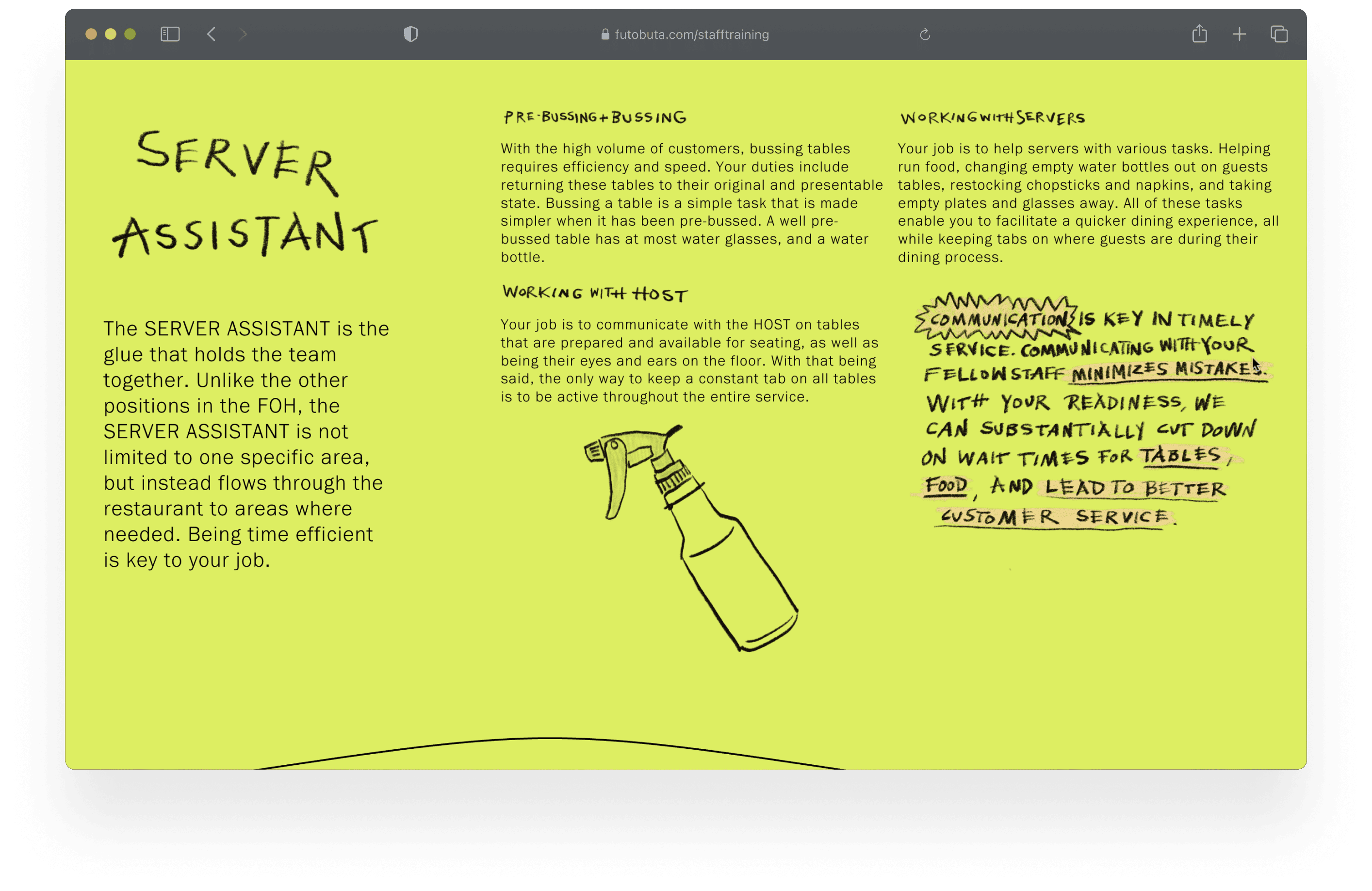Click the Working with Host heading
The height and width of the screenshot is (891, 1372).
(594, 294)
